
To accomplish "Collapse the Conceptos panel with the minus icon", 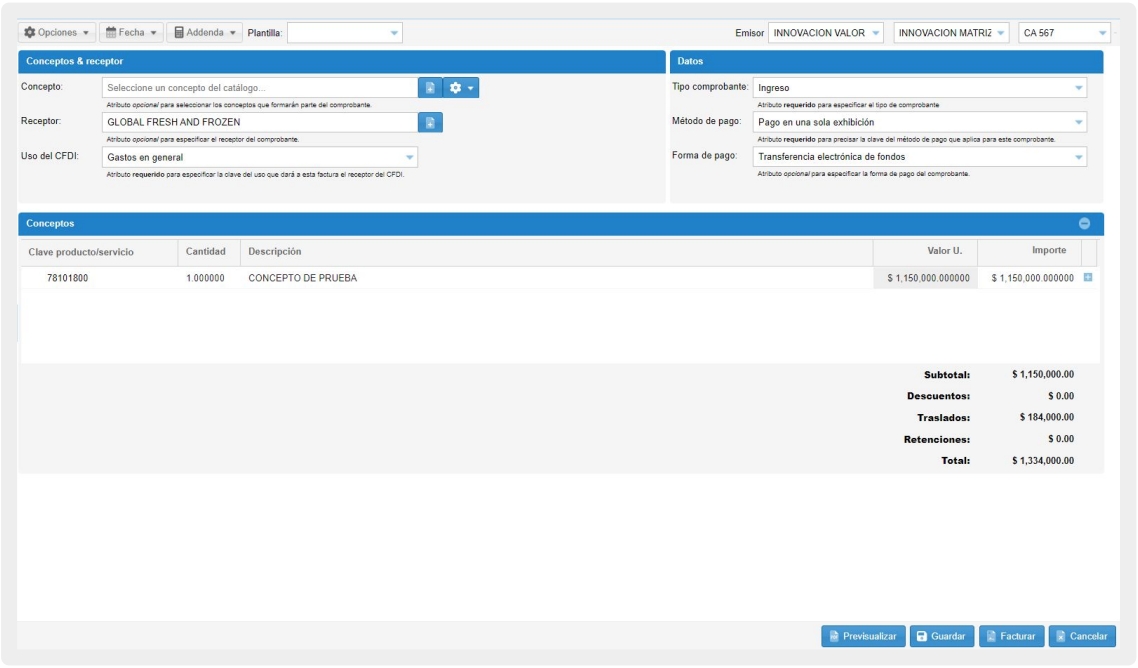I will [1085, 224].
